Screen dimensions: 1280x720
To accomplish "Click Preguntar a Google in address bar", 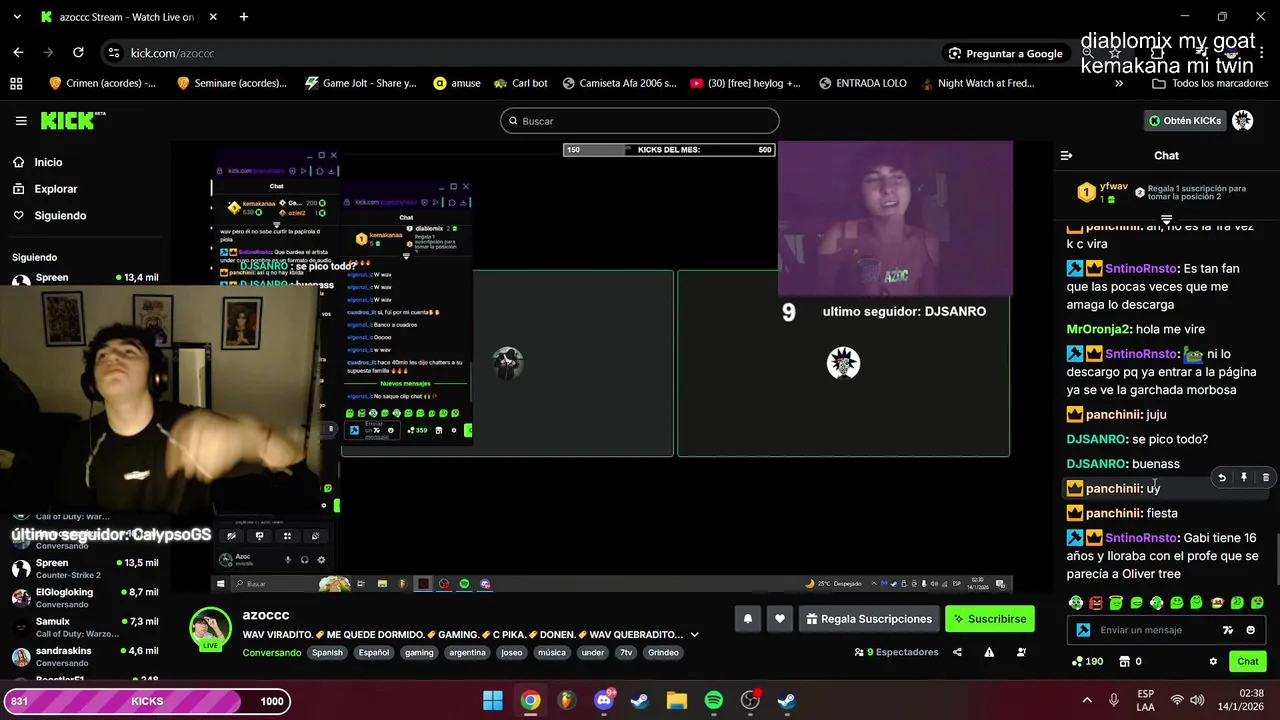I will pyautogui.click(x=1005, y=53).
